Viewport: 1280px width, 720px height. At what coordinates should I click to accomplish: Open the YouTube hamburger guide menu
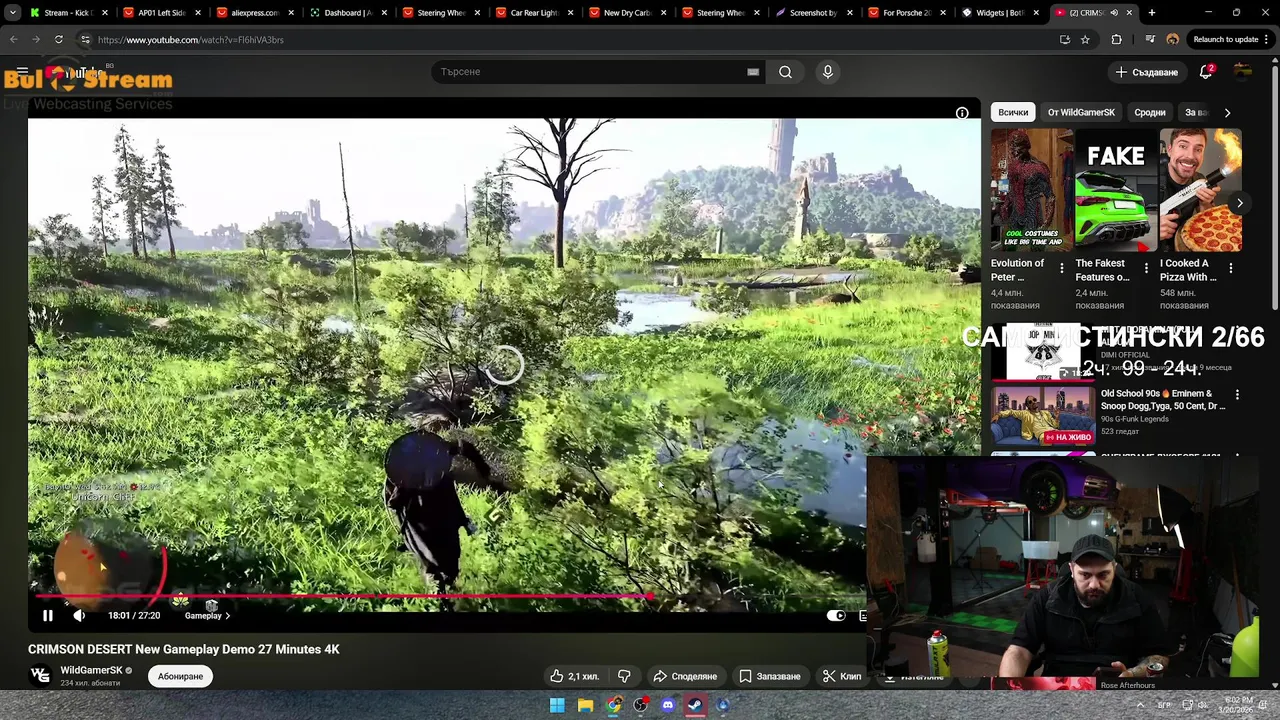tap(22, 73)
